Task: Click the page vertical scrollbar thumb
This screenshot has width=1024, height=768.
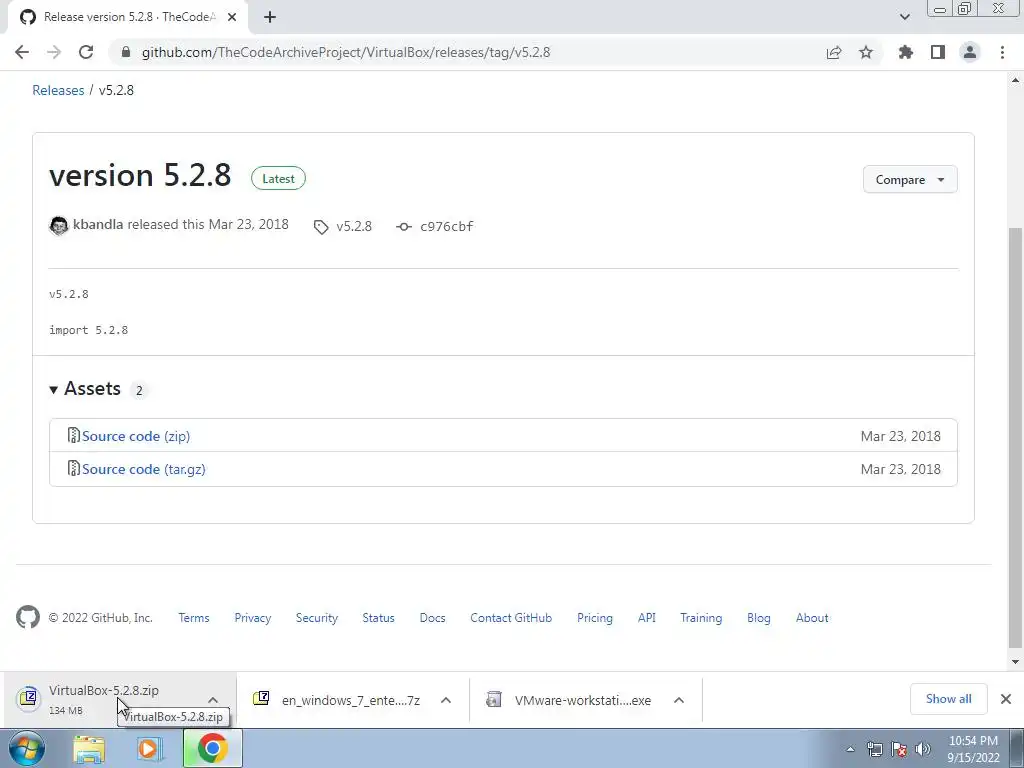Action: pos(1015,436)
